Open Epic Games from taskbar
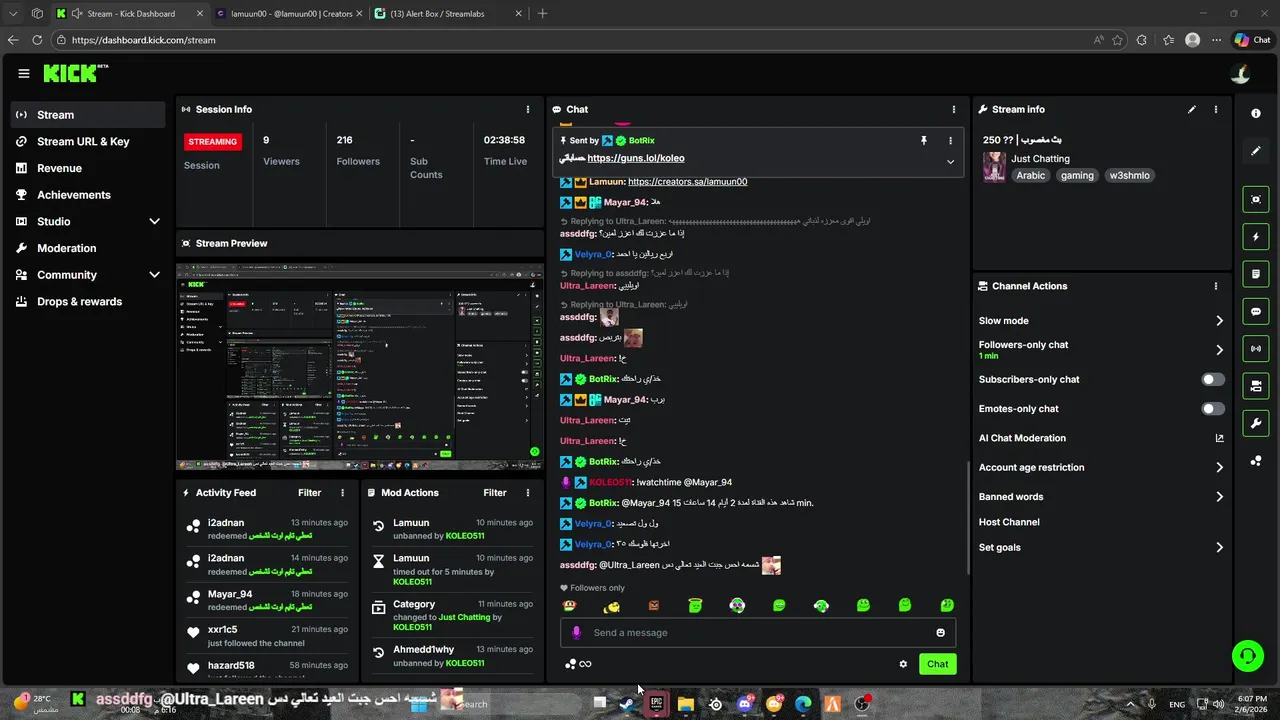This screenshot has height=720, width=1280. tap(656, 704)
